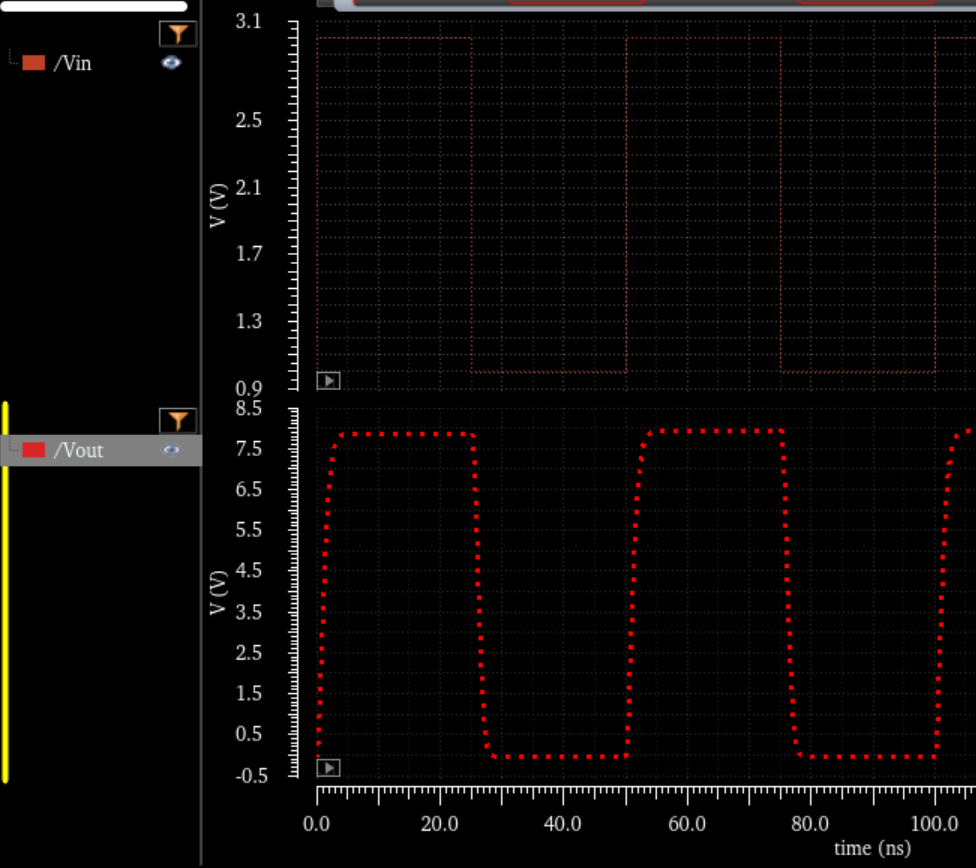976x868 pixels.
Task: Click the /Vout red color swatch
Action: pos(34,450)
